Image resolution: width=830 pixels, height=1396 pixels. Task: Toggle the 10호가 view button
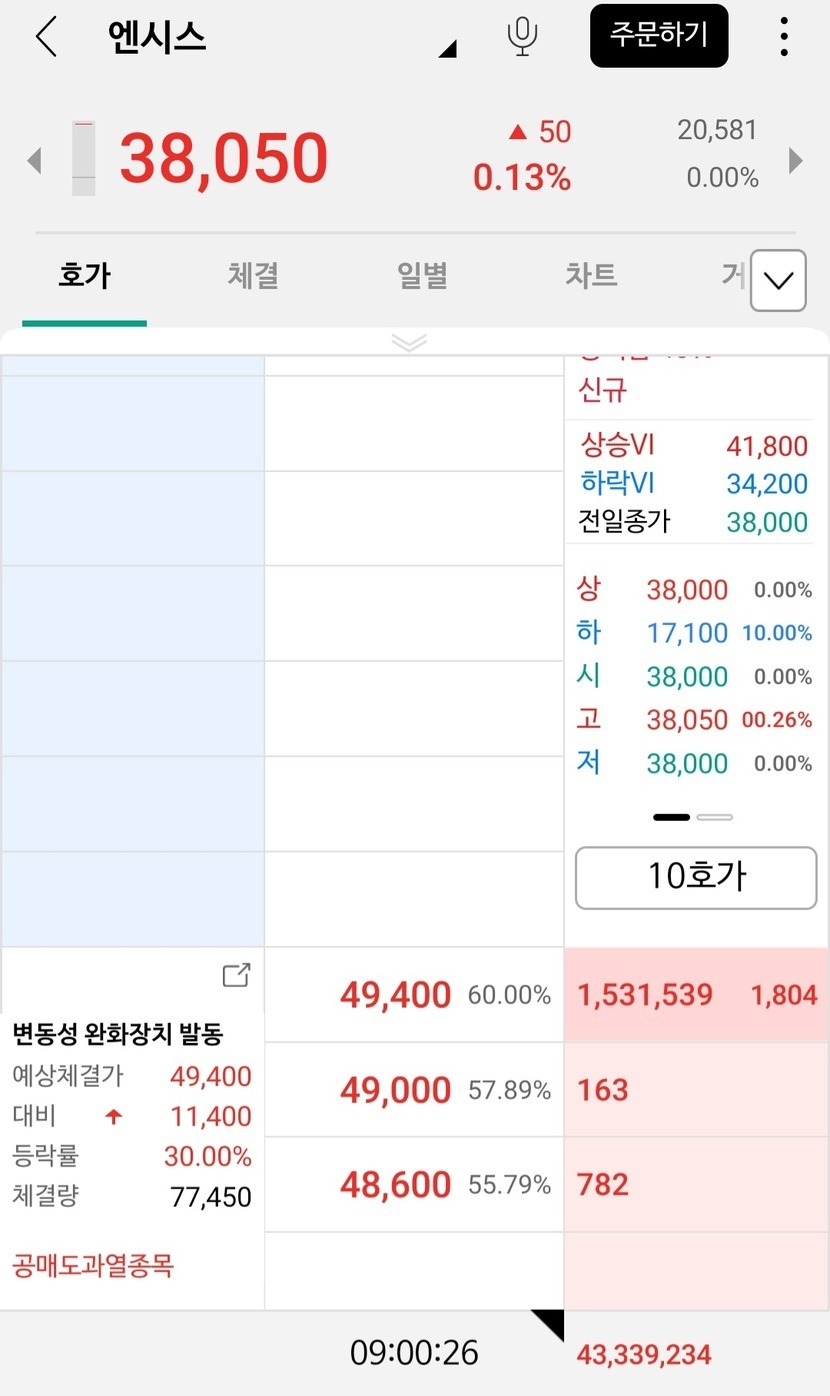[x=696, y=878]
